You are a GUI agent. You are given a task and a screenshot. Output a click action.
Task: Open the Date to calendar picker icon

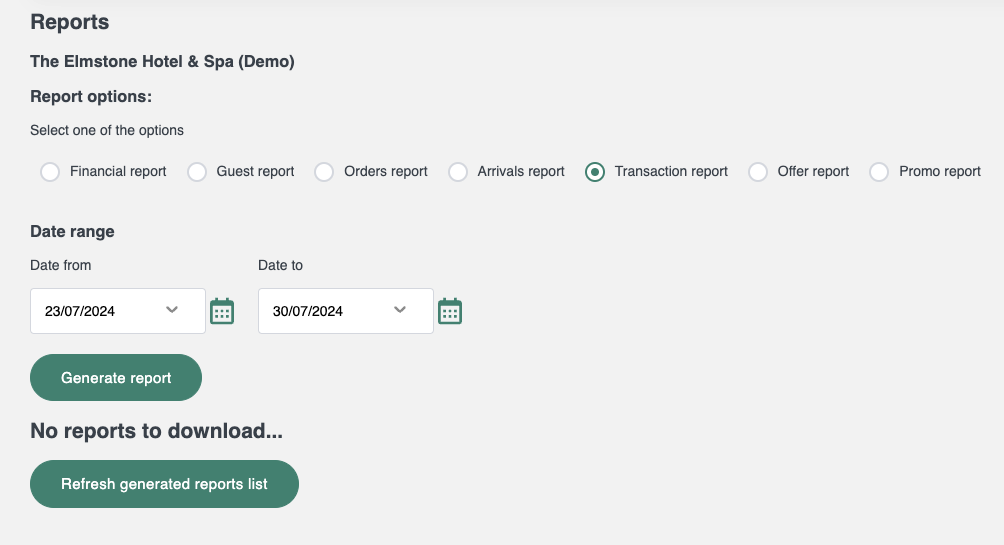click(450, 311)
